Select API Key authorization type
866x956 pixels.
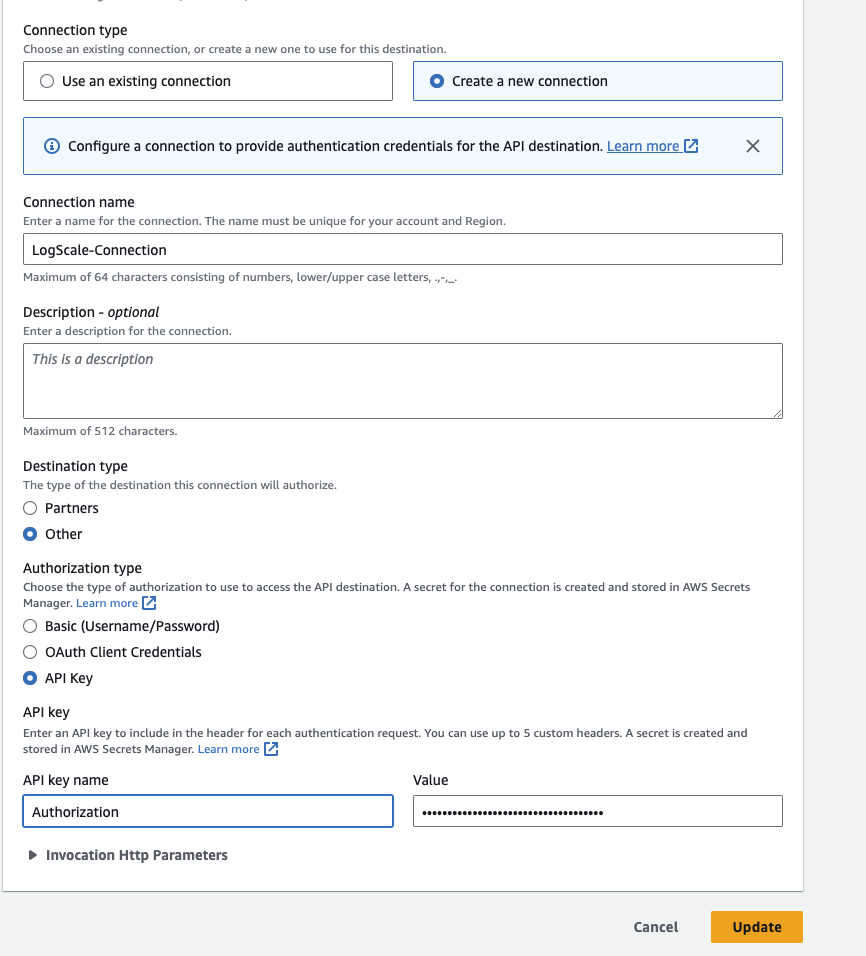(30, 678)
